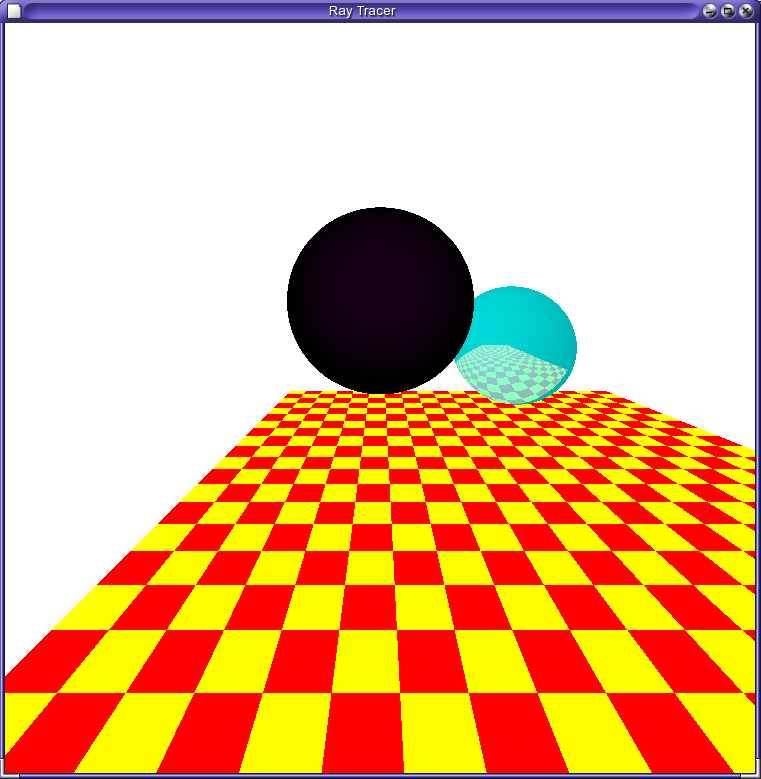Minimize the Ray Tracer window
The image size is (761, 779).
click(710, 11)
